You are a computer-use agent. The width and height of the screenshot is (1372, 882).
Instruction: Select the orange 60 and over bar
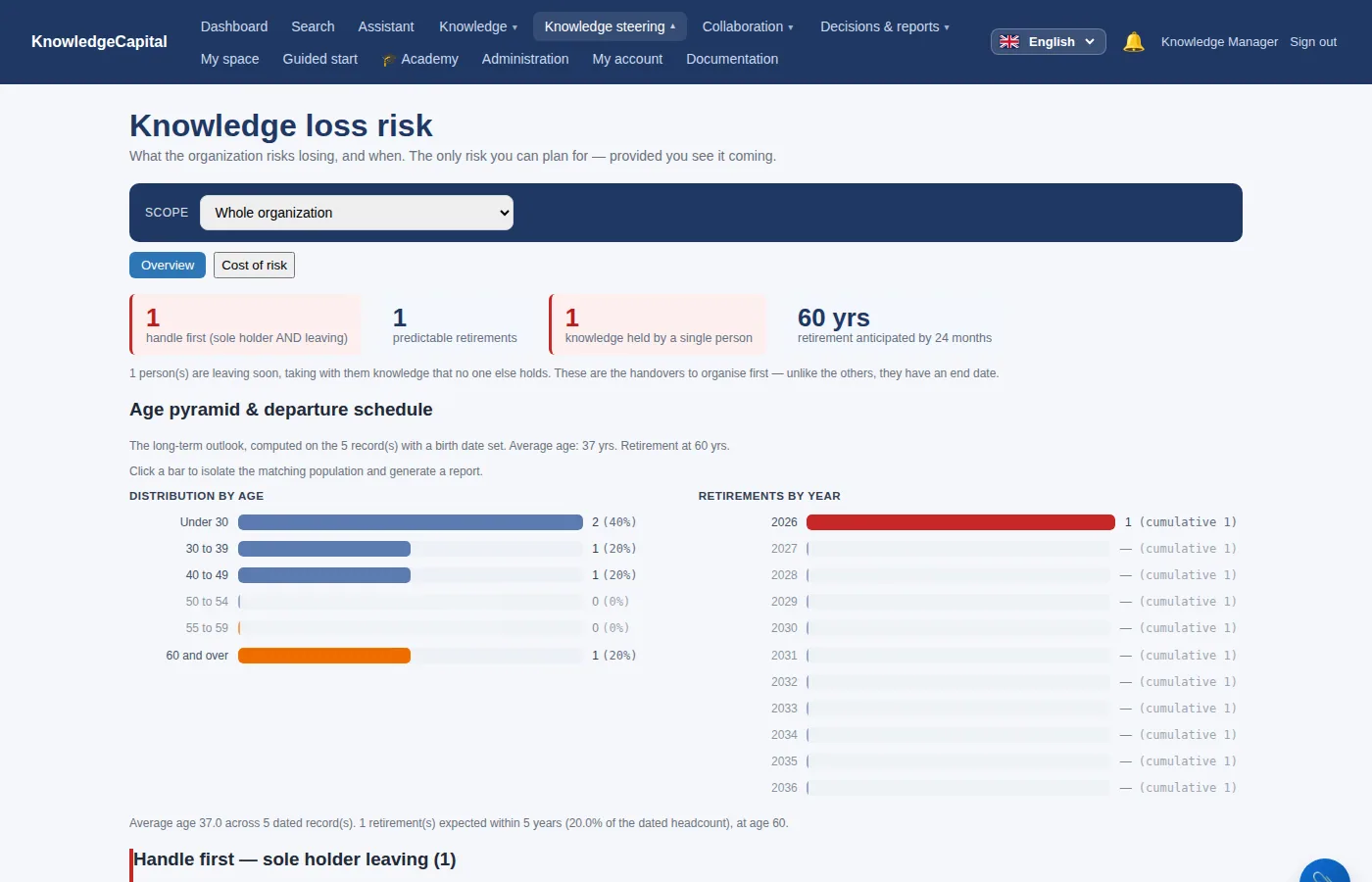coord(324,656)
